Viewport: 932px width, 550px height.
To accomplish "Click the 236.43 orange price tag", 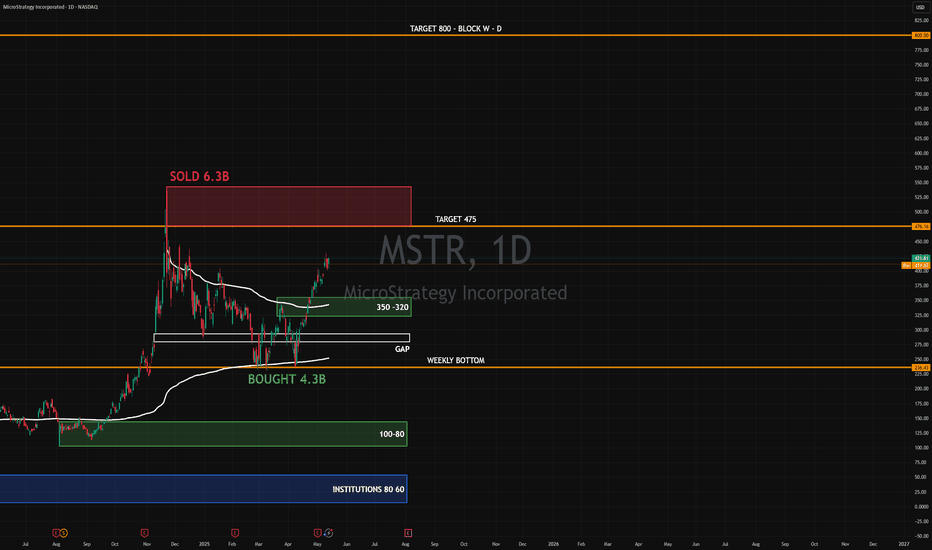I will tap(921, 367).
